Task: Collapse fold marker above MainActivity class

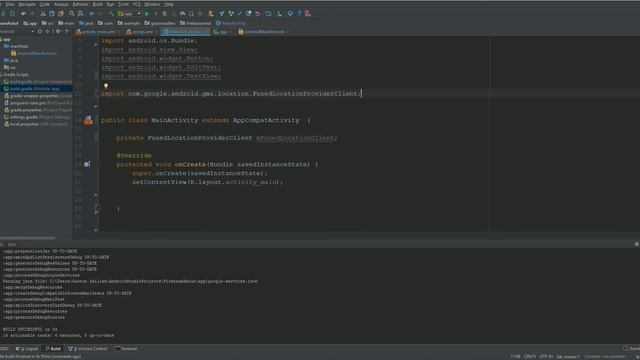Action: click(96, 107)
